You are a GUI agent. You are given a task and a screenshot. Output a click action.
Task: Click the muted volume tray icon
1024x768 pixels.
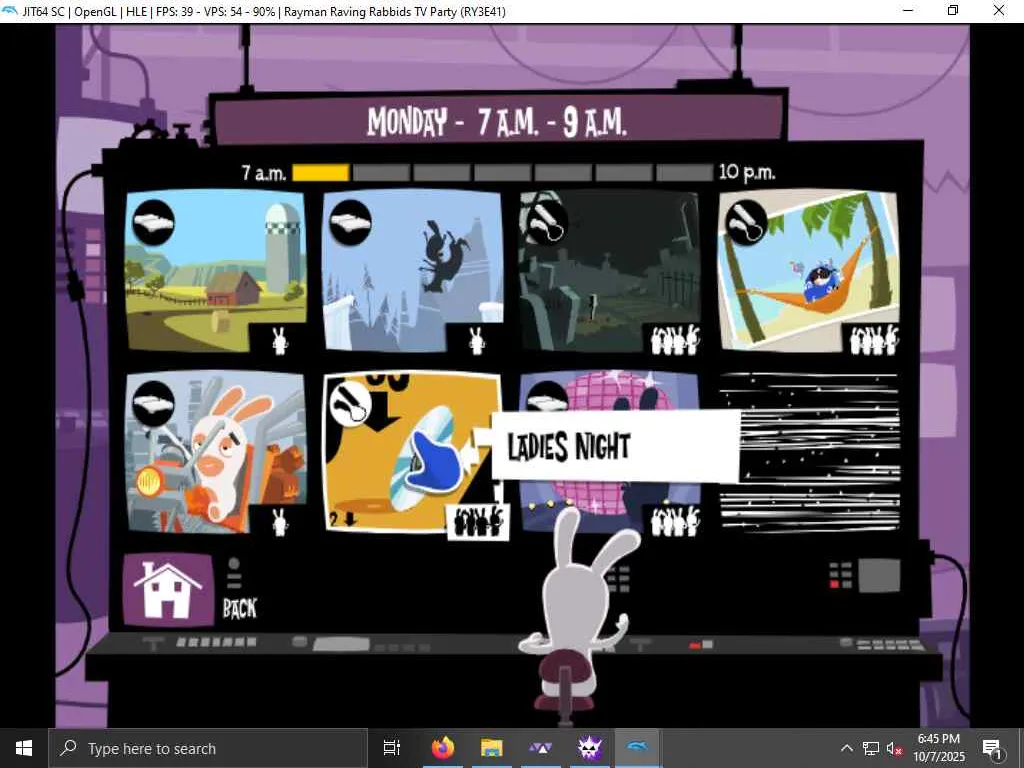894,748
